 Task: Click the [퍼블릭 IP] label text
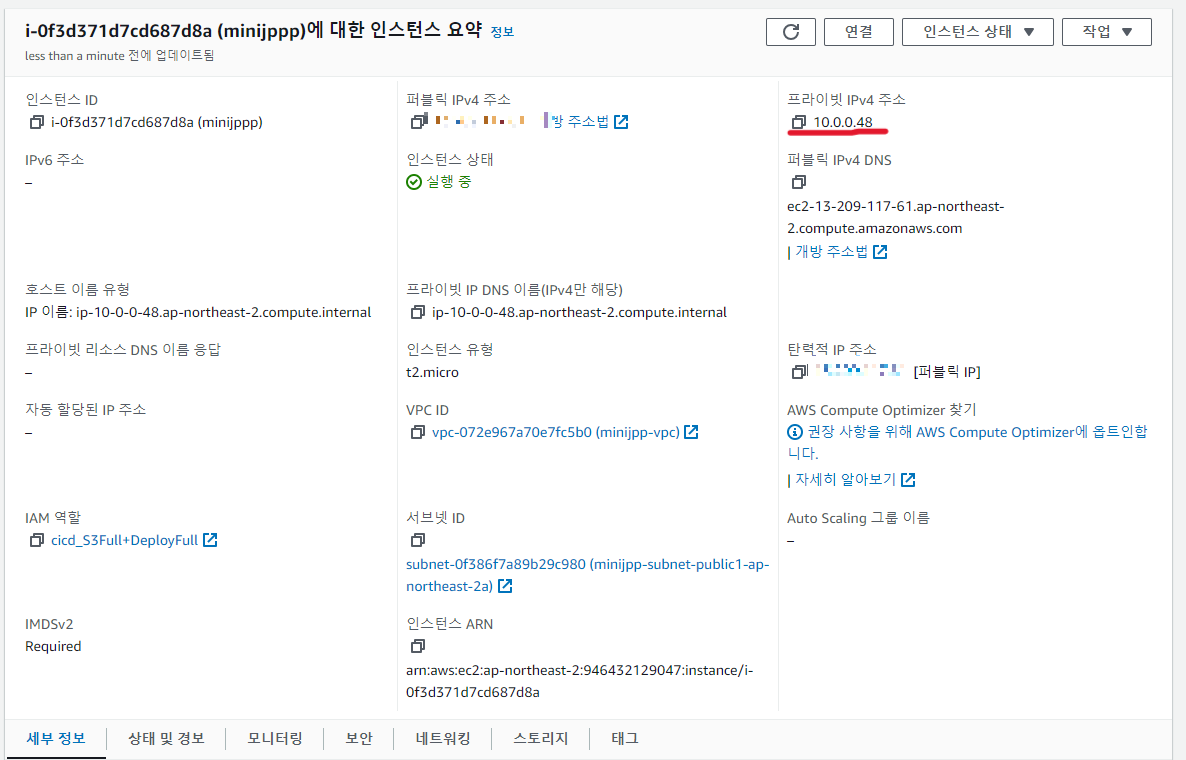pyautogui.click(x=947, y=371)
